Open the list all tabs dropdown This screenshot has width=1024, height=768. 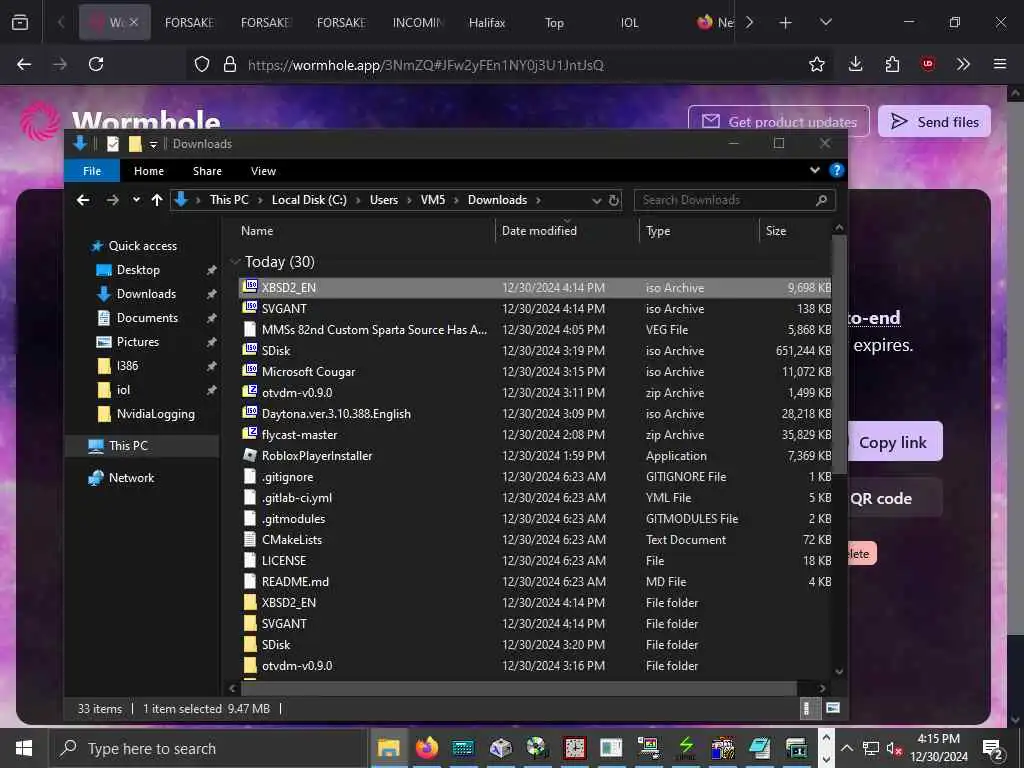[x=825, y=23]
